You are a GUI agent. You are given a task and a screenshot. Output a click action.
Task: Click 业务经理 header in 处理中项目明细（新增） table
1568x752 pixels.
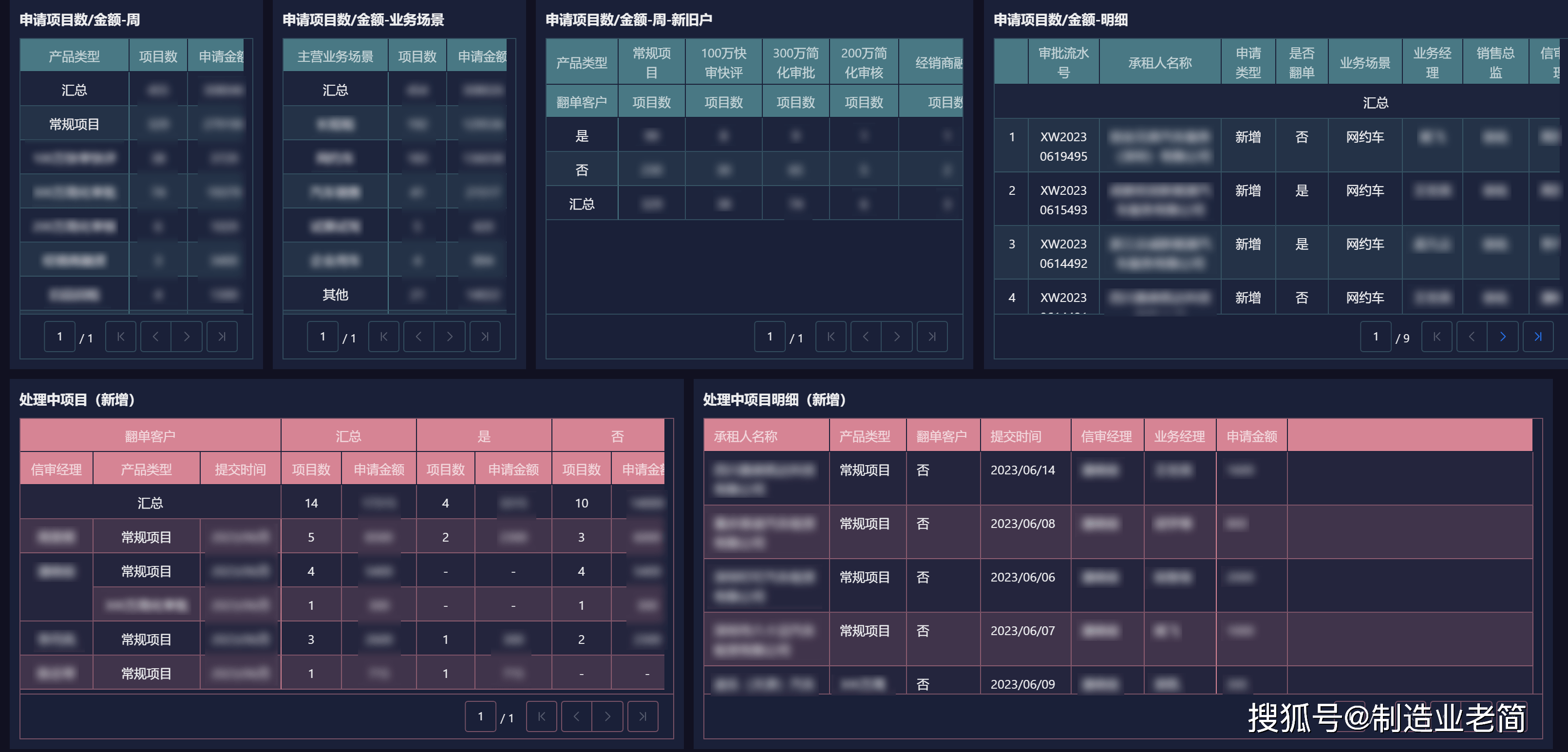click(1180, 435)
